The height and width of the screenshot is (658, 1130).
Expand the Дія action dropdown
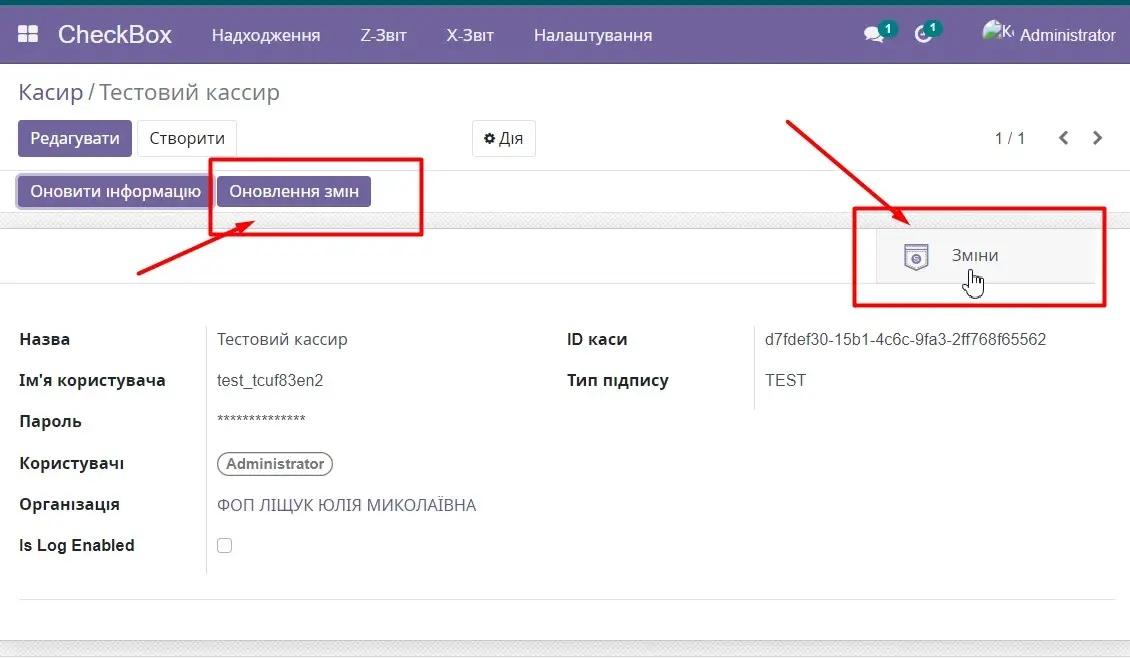pos(503,139)
